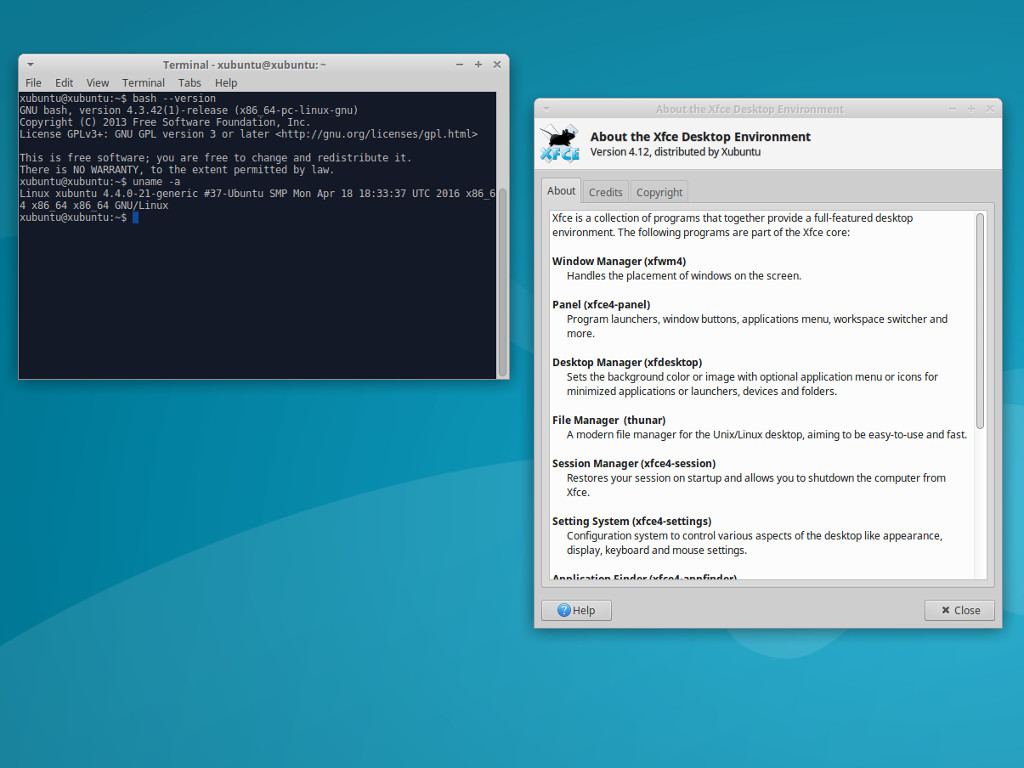Click the terminal cursor at the prompt
The height and width of the screenshot is (768, 1024).
coord(135,217)
